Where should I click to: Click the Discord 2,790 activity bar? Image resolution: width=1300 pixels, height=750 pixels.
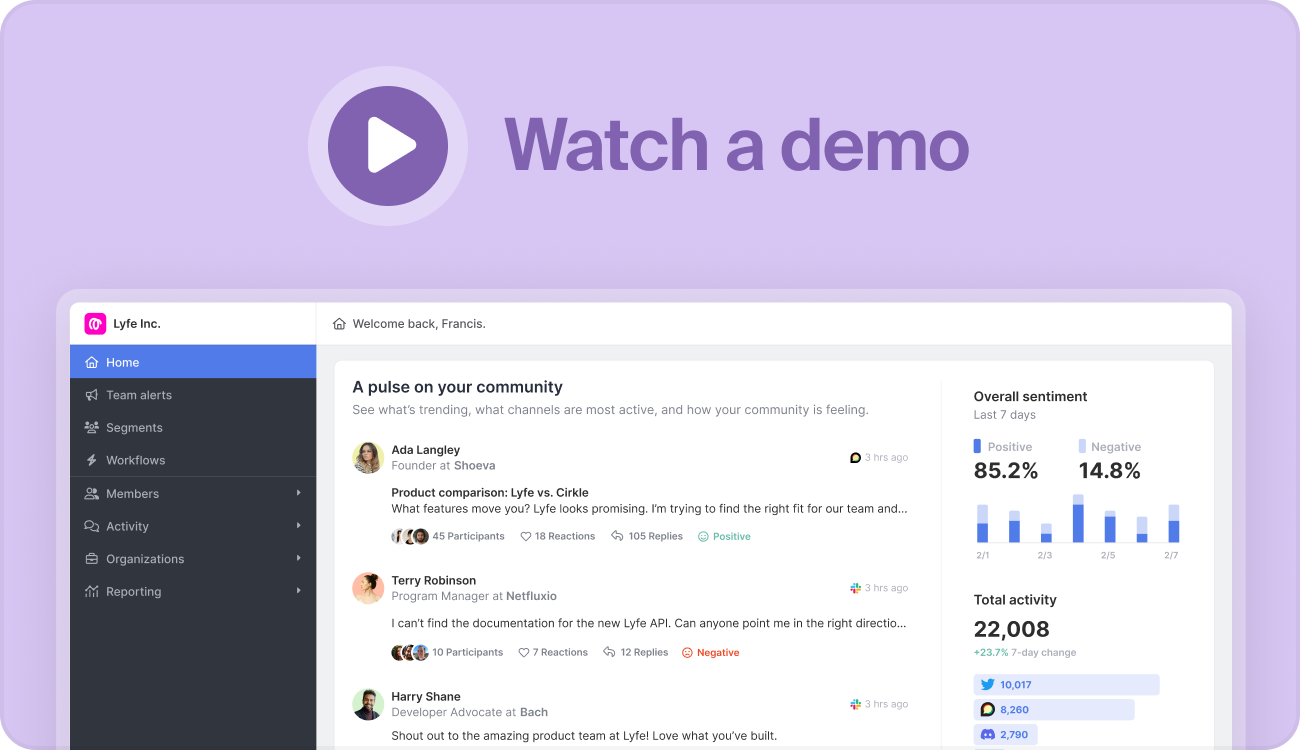click(x=1006, y=734)
